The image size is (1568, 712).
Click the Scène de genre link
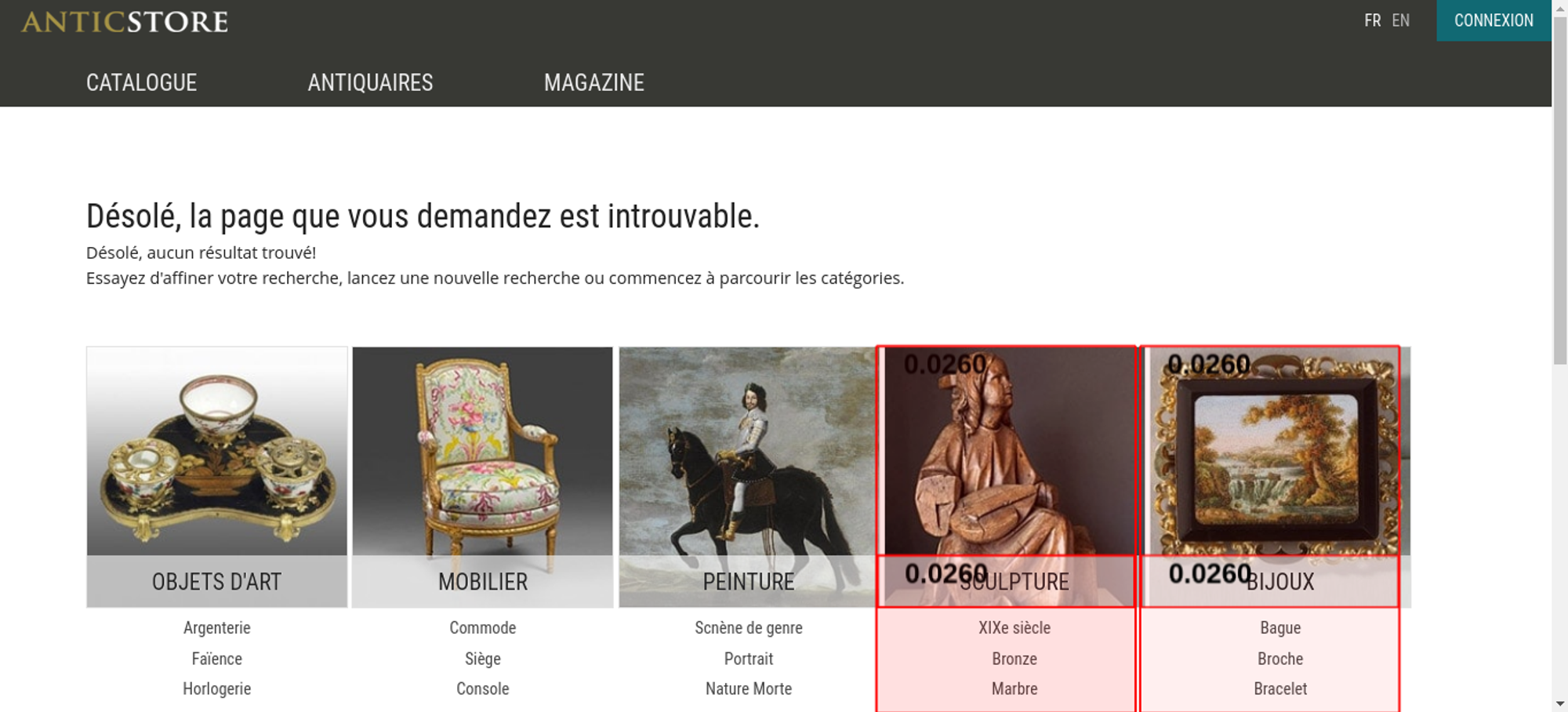[749, 628]
